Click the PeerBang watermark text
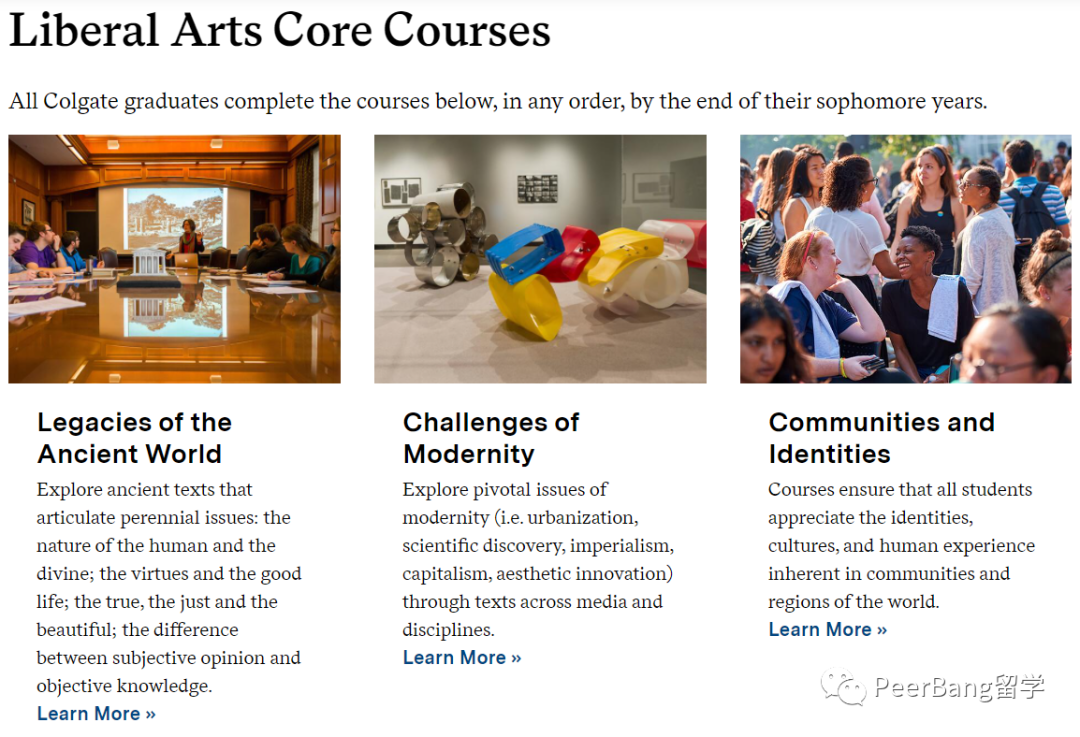Viewport: 1080px width, 737px height. point(959,687)
